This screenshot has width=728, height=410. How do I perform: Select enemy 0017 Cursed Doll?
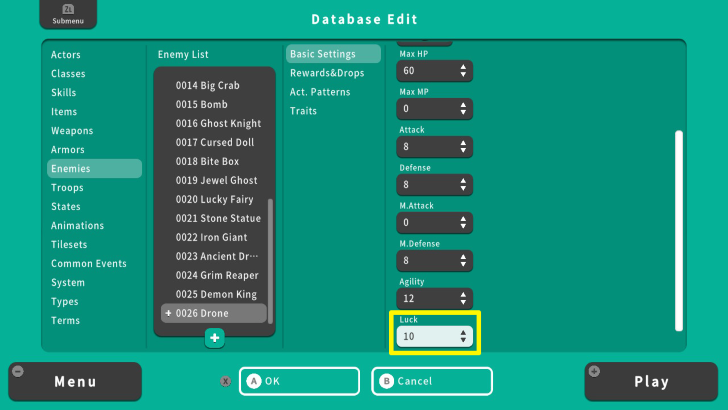pos(214,143)
